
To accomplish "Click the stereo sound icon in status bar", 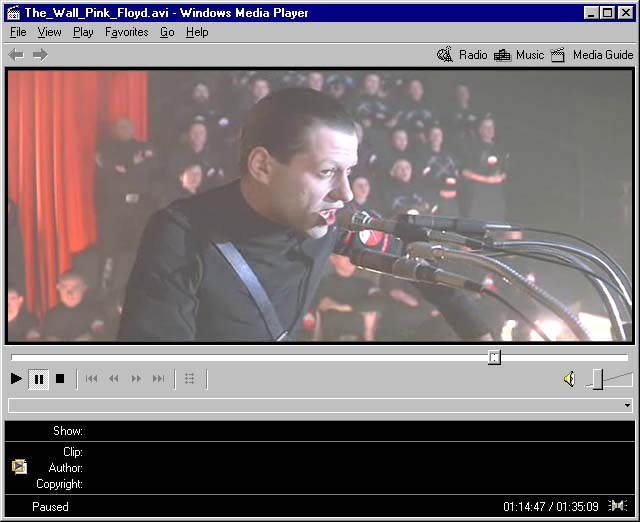I will (618, 506).
